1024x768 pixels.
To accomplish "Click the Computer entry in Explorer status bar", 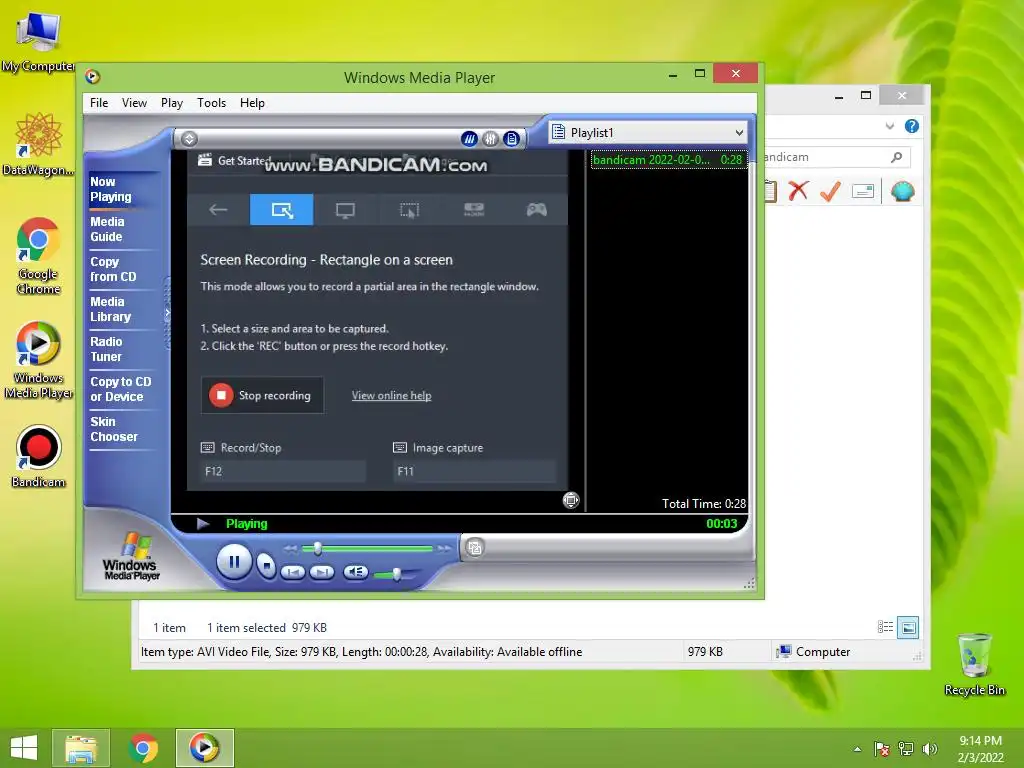I will (813, 652).
